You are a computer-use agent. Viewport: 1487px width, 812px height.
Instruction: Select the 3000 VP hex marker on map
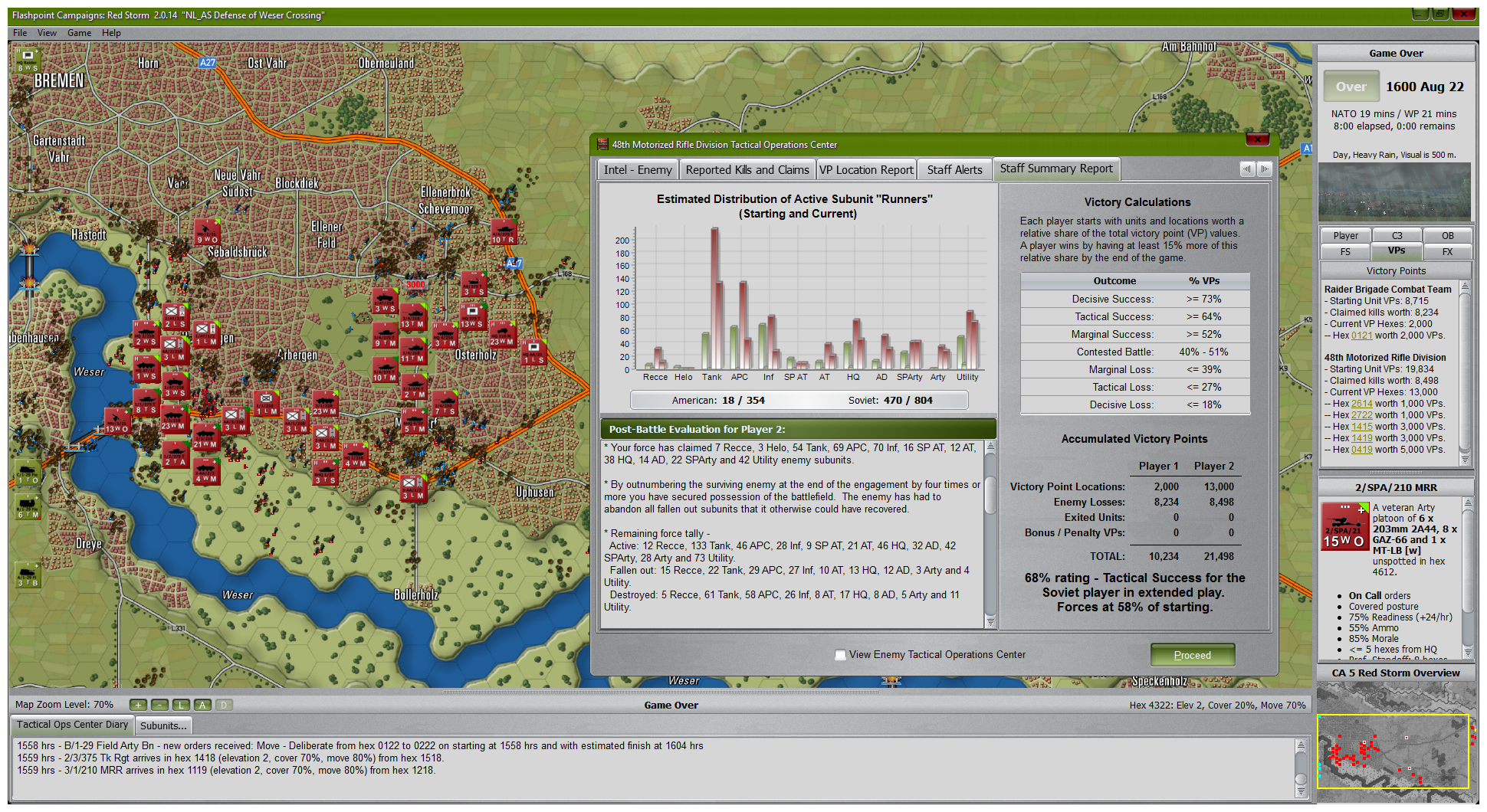pos(415,285)
